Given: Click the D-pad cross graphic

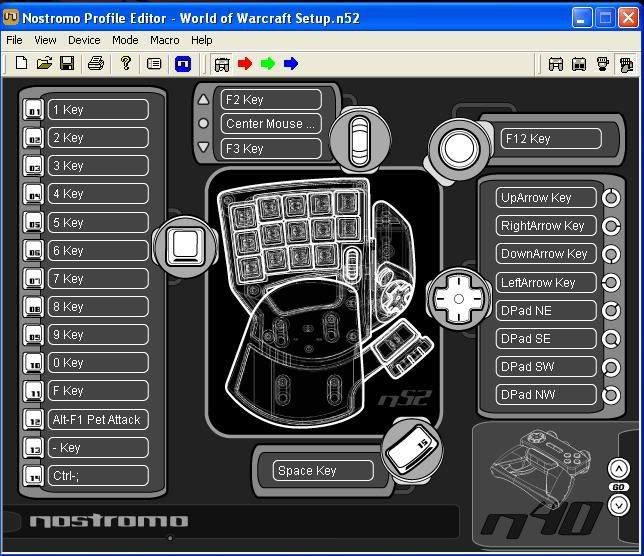Looking at the screenshot, I should pyautogui.click(x=459, y=299).
